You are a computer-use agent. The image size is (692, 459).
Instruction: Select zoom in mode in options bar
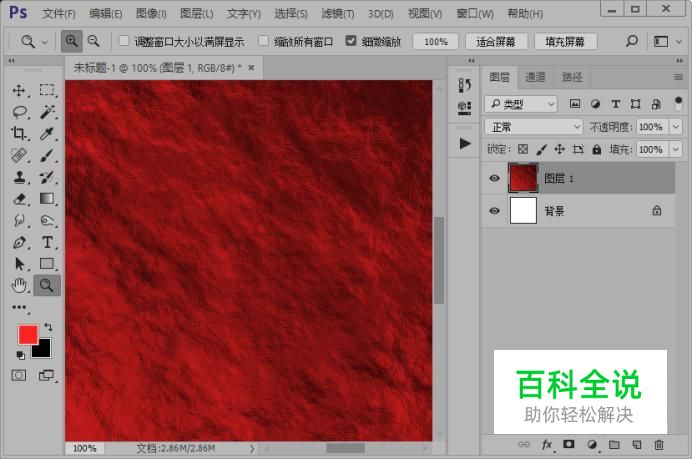point(71,41)
